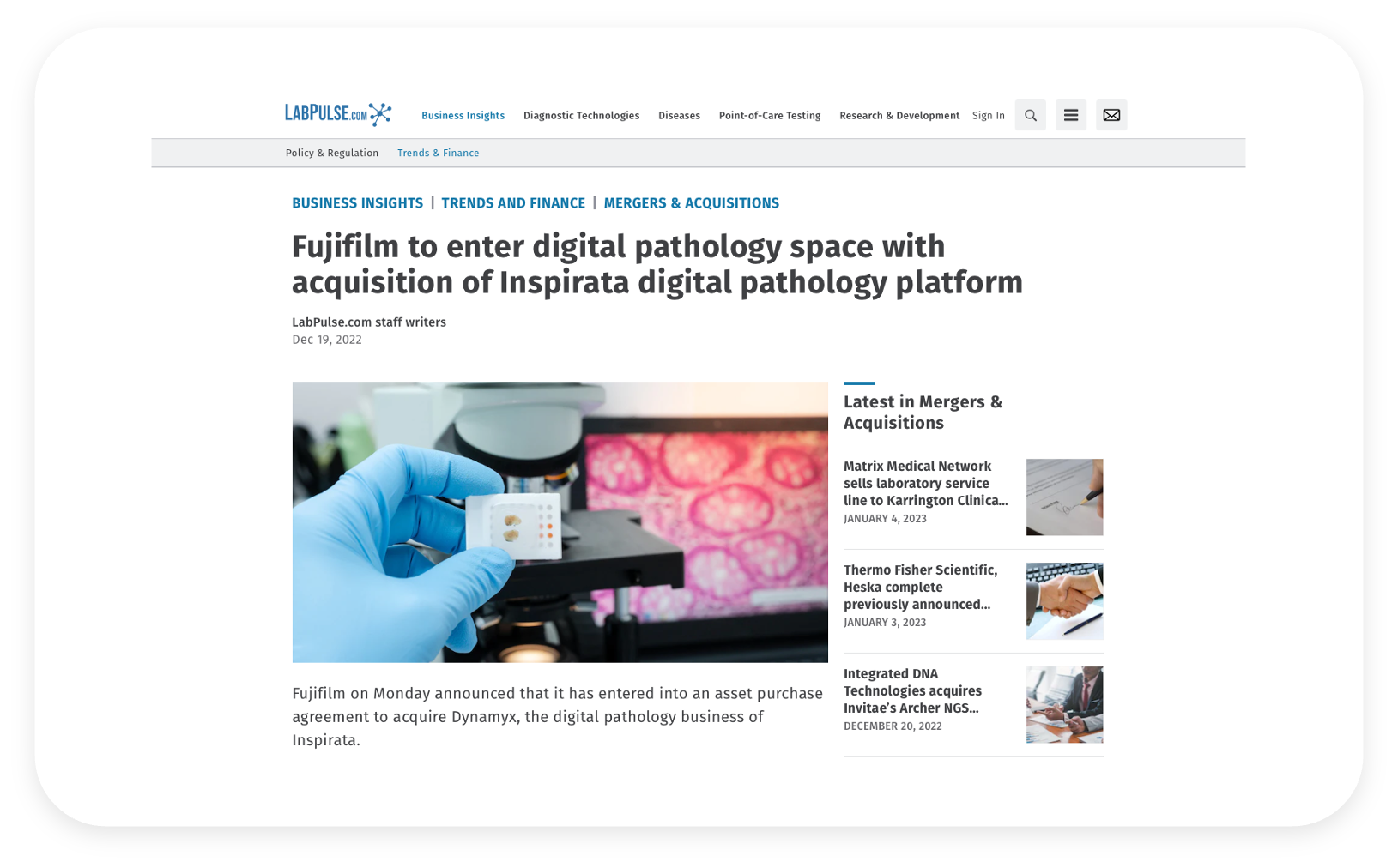Click the BUSINESS INSIGHTS breadcrumb

[357, 203]
